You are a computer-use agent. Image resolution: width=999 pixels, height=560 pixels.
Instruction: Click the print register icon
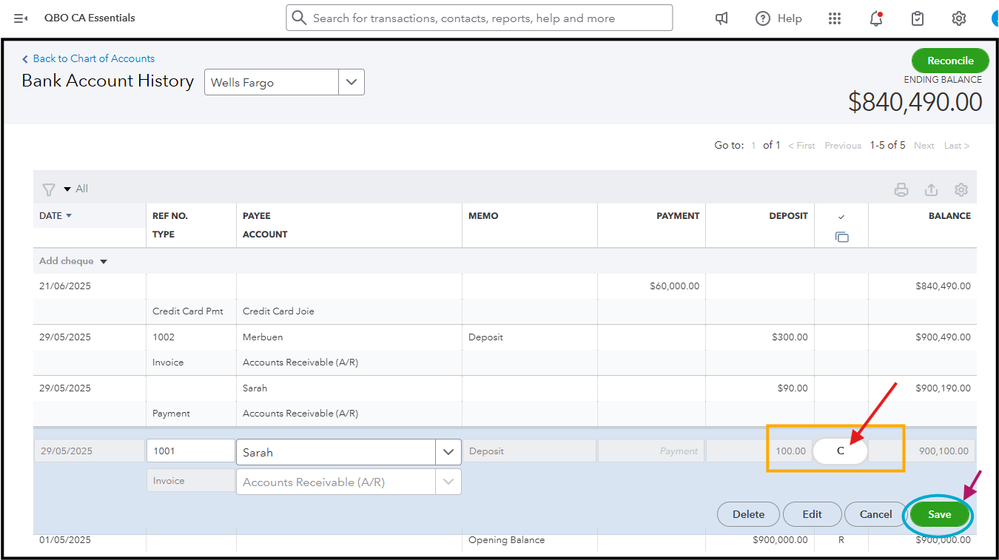click(x=901, y=190)
